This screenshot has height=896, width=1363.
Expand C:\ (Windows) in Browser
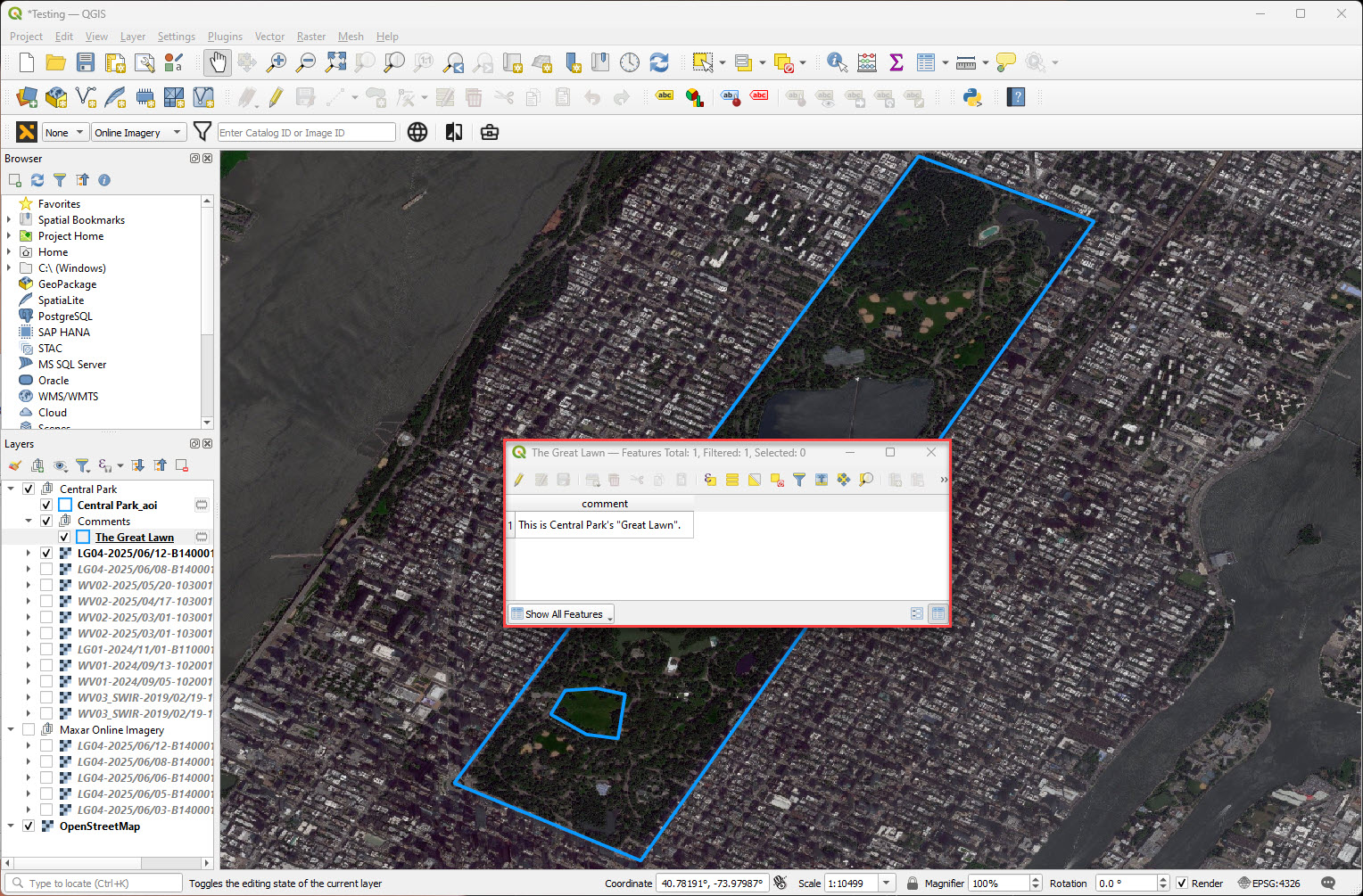pyautogui.click(x=9, y=267)
